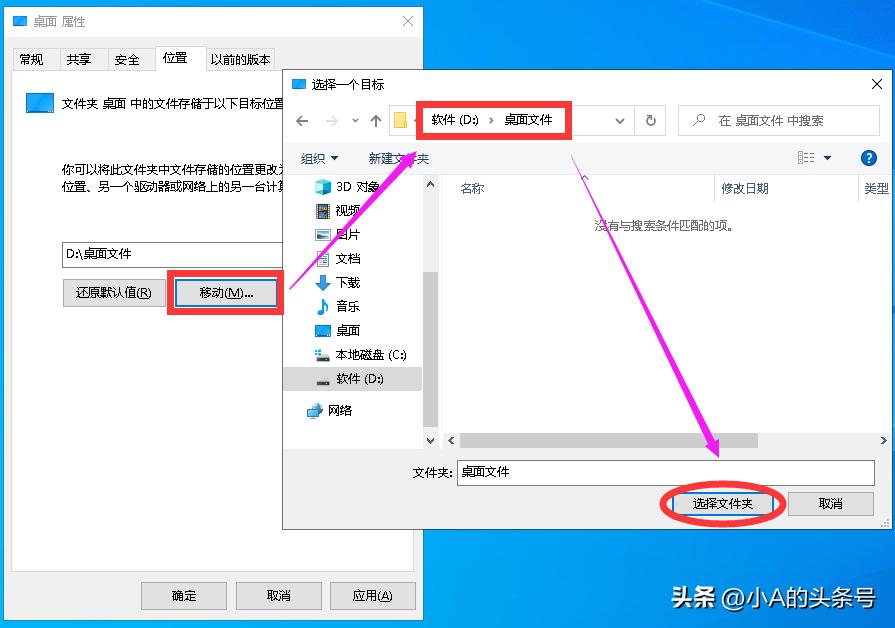
Task: Navigate up one folder level
Action: click(x=374, y=119)
